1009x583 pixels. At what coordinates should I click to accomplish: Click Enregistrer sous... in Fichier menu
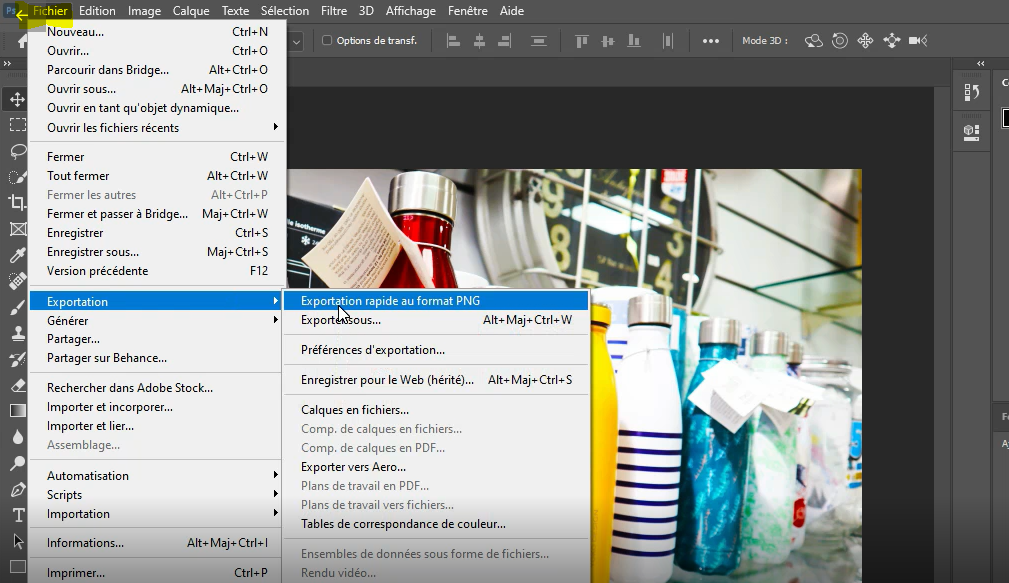(x=93, y=252)
